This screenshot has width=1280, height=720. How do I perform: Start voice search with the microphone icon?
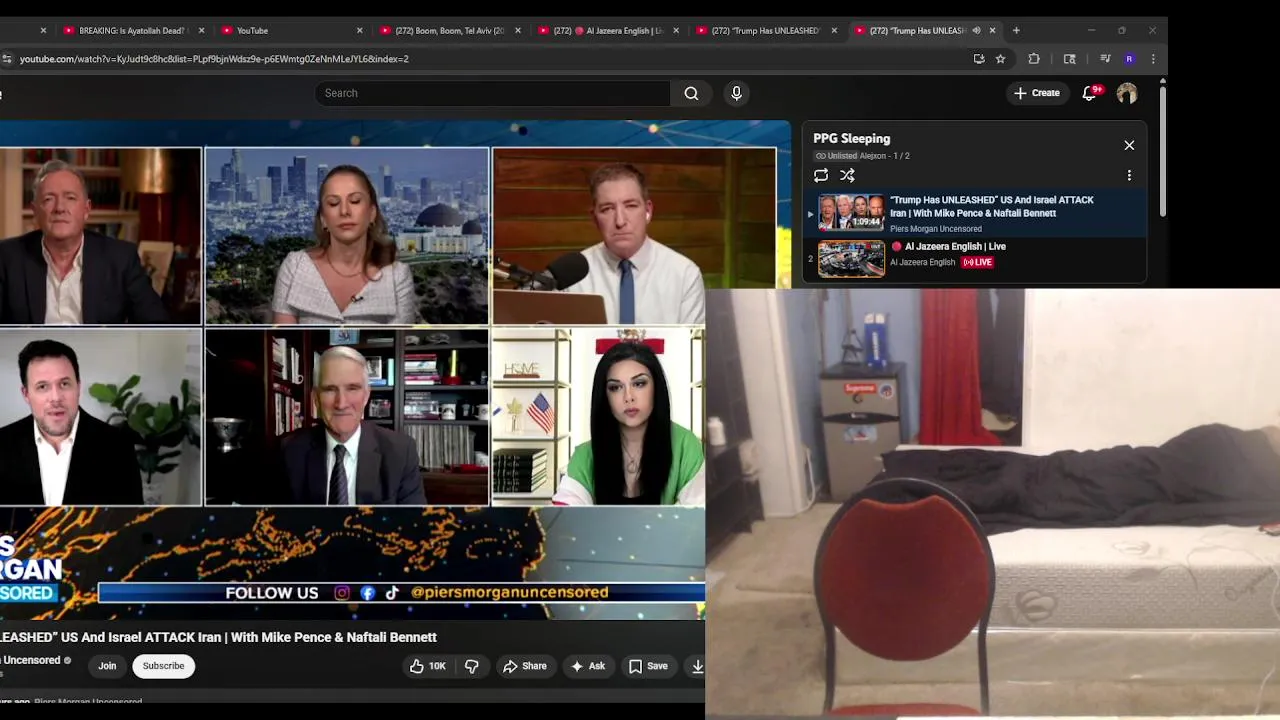[736, 93]
